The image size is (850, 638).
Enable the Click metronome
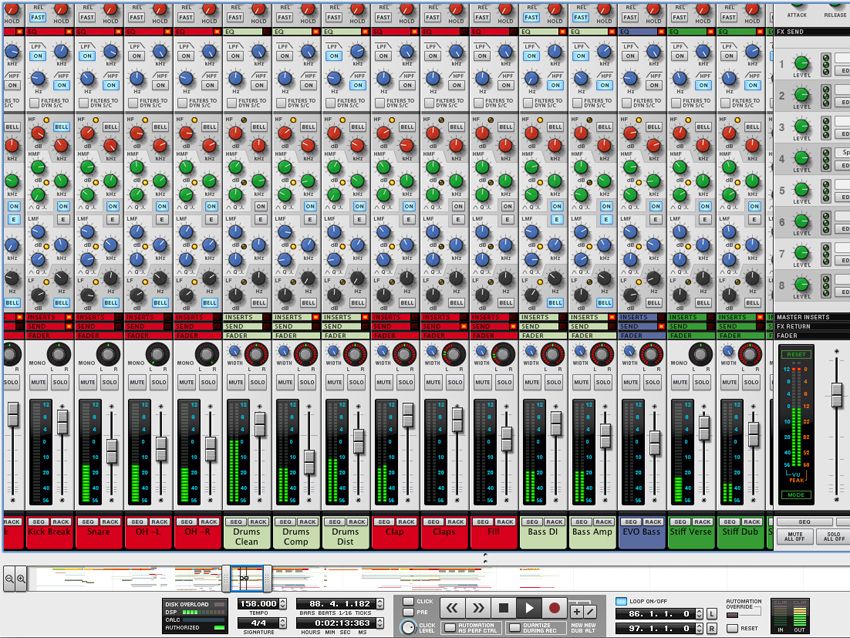(410, 602)
